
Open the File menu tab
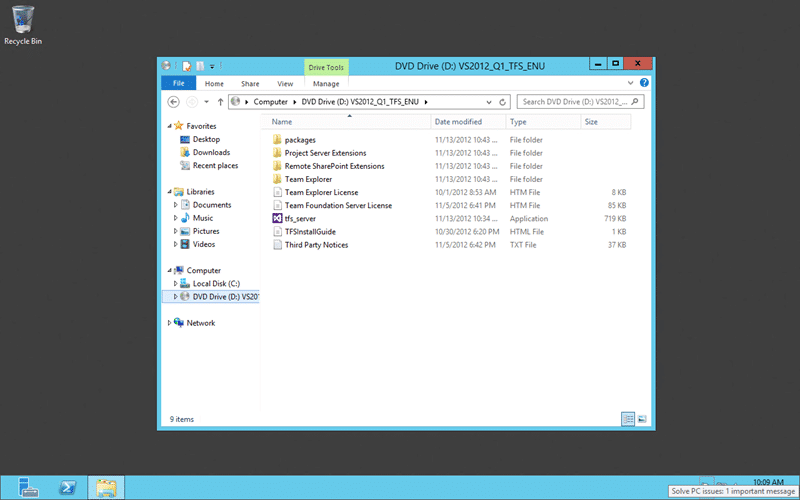point(179,84)
